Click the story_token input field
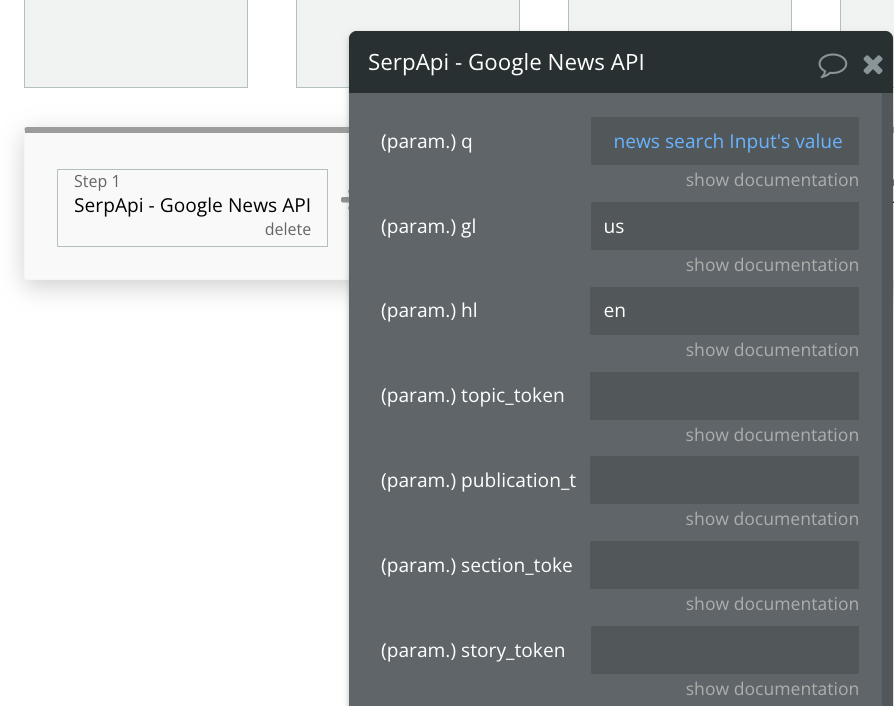The height and width of the screenshot is (706, 894). click(x=724, y=650)
